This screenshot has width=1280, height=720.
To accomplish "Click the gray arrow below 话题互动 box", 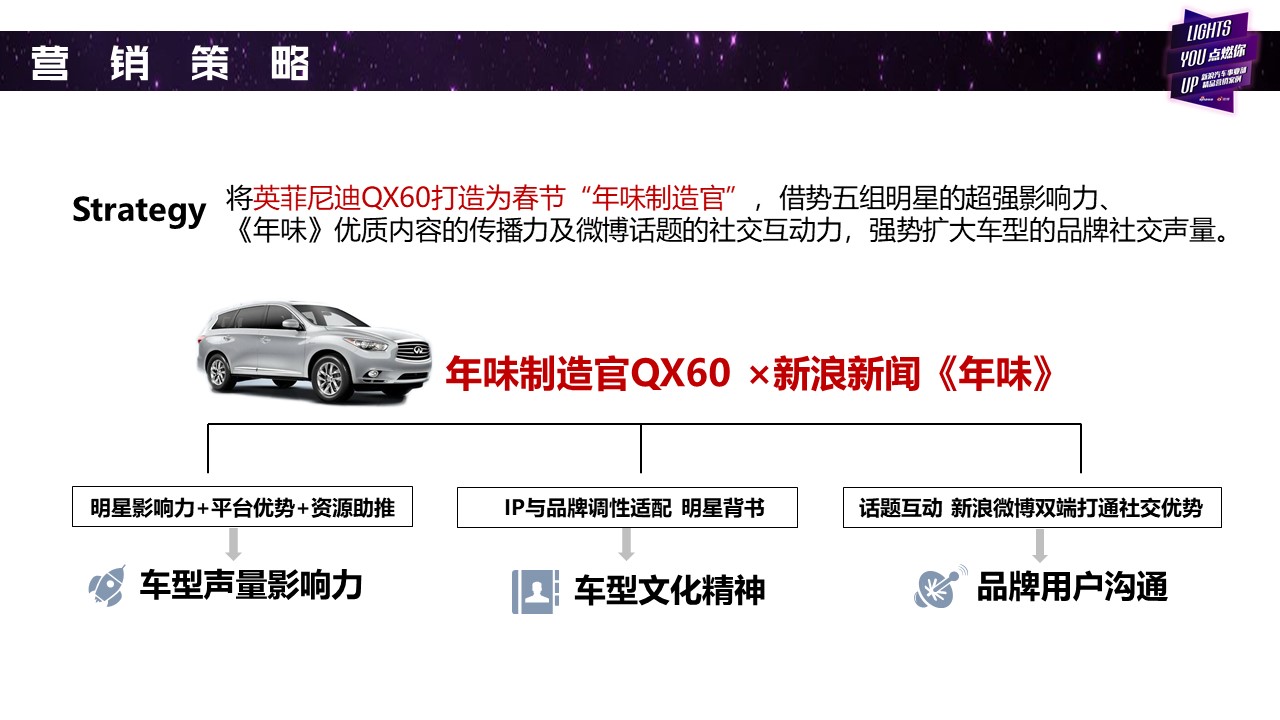I will (x=1040, y=545).
